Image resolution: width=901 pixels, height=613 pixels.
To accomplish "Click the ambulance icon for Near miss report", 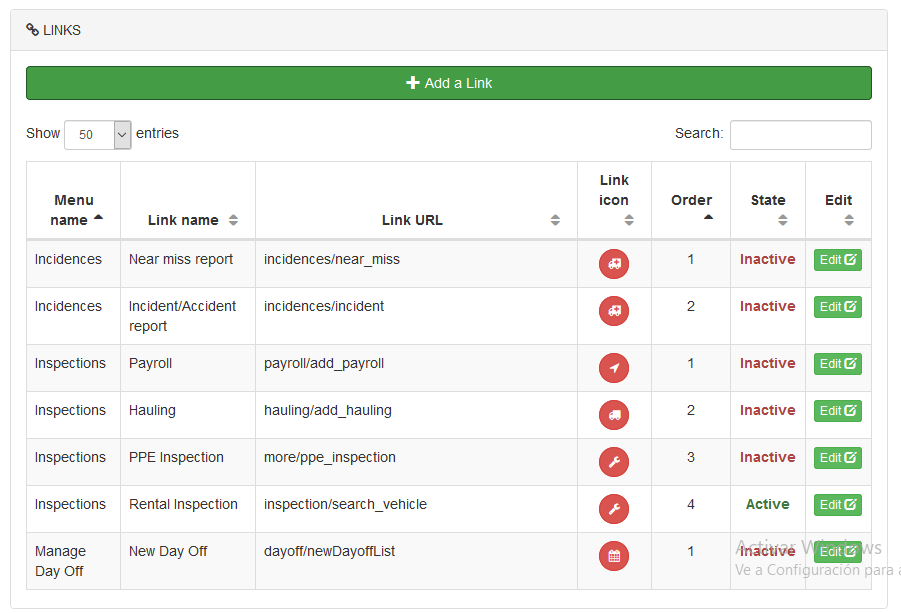I will pyautogui.click(x=614, y=264).
